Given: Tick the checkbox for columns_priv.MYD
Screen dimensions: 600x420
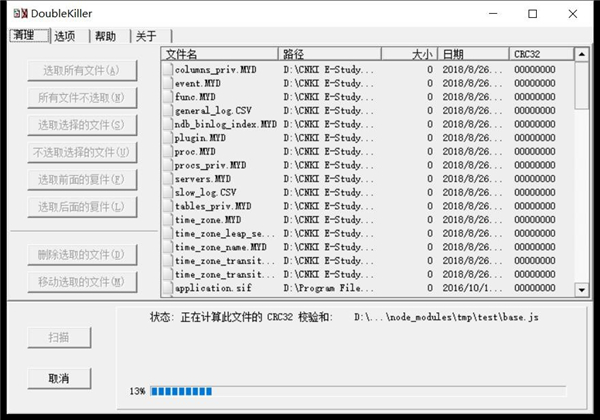Looking at the screenshot, I should click(168, 70).
